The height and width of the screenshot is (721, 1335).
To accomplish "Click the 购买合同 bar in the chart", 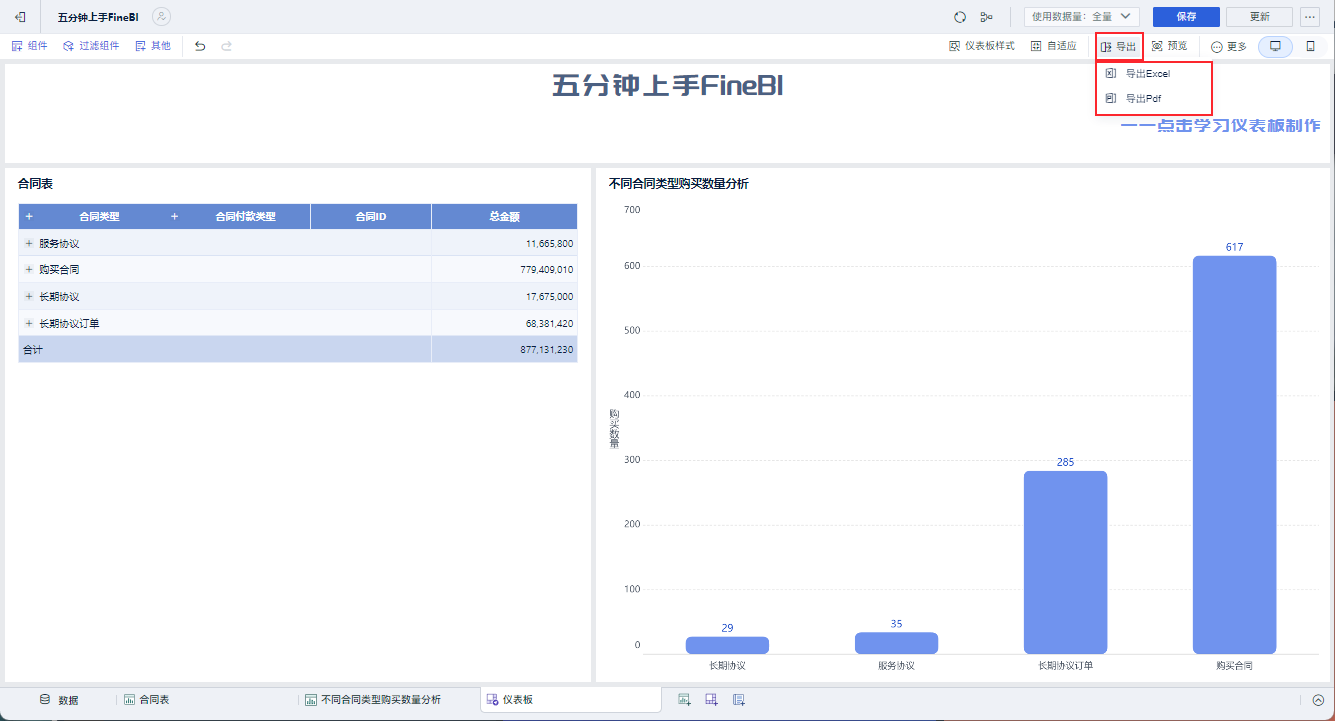I will 1234,455.
